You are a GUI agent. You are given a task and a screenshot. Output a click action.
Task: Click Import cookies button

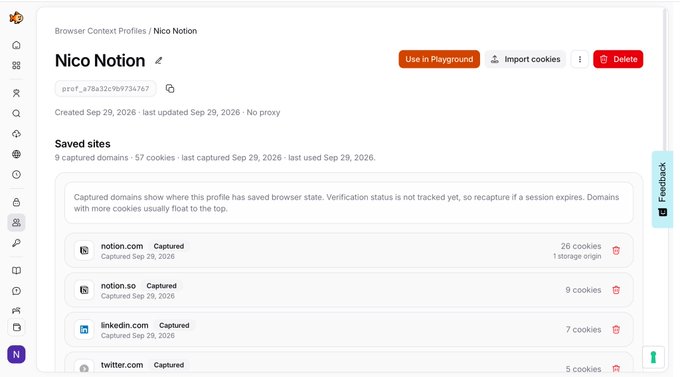[x=525, y=59]
